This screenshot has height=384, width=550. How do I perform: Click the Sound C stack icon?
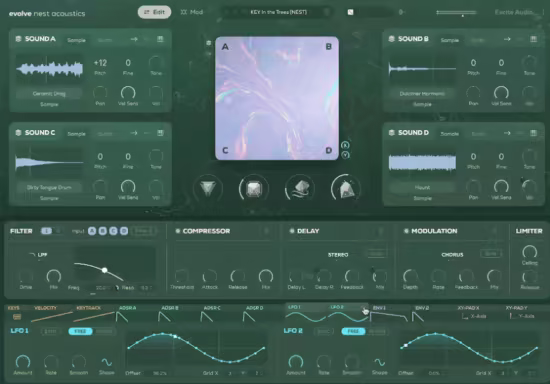(x=18, y=133)
